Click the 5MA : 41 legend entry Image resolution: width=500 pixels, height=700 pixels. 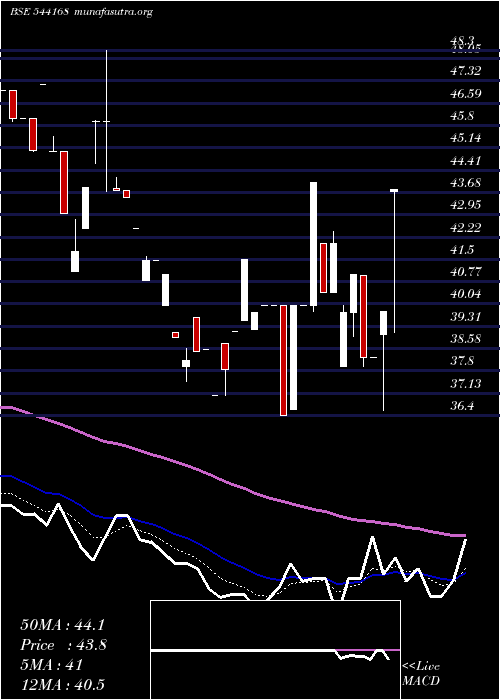tap(51, 665)
